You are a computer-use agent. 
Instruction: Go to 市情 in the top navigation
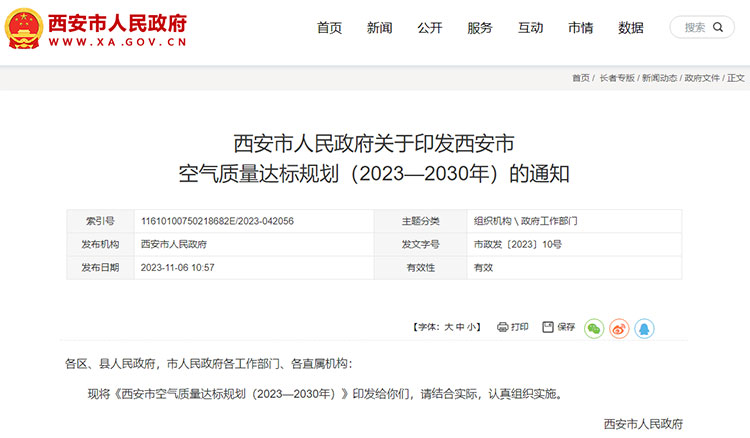point(580,28)
